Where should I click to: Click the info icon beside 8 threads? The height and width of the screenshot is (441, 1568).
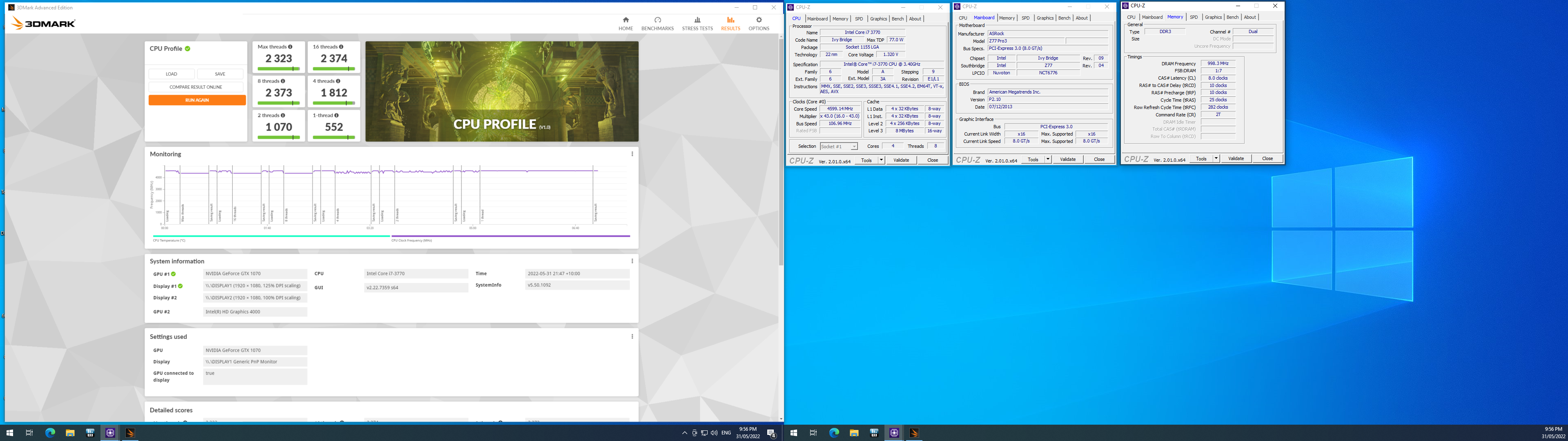283,81
